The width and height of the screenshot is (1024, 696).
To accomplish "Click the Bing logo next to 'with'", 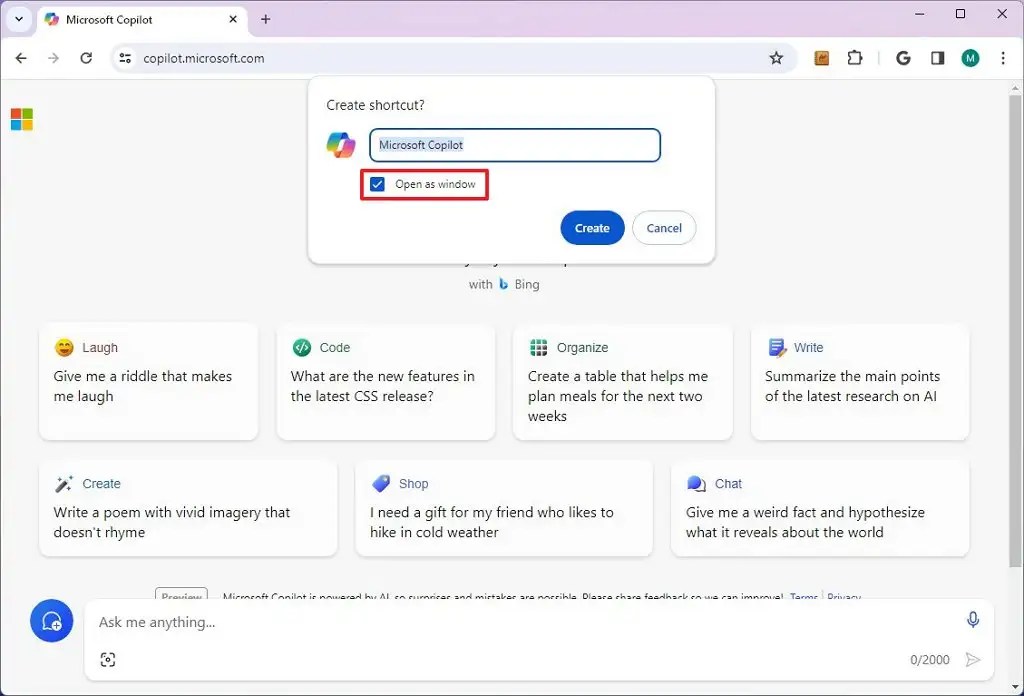I will (504, 284).
